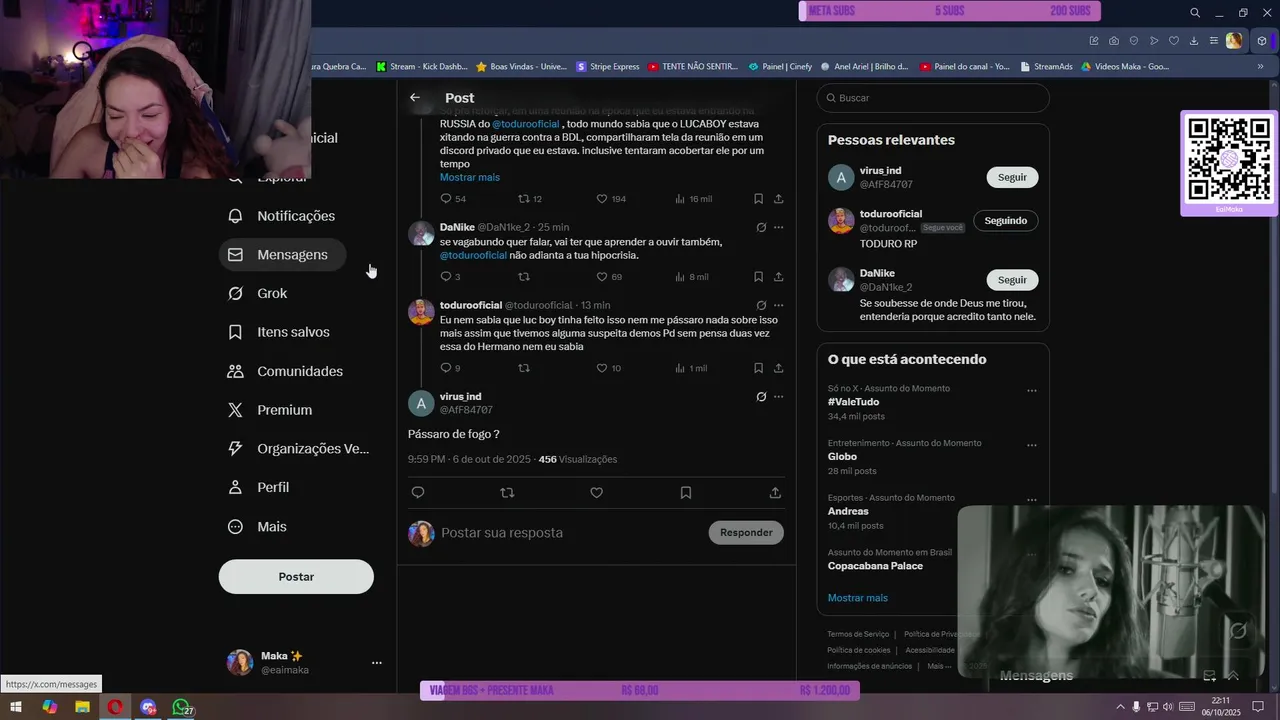1280x720 pixels.
Task: Open File Explorer from the taskbar
Action: point(82,708)
